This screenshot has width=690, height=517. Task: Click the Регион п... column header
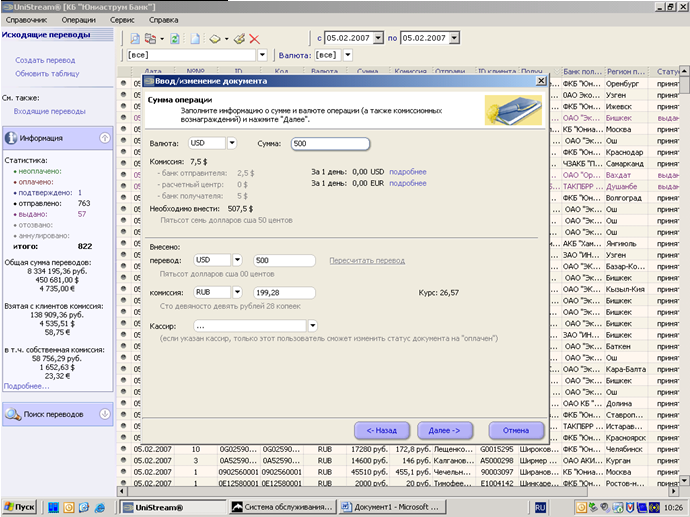(x=625, y=71)
